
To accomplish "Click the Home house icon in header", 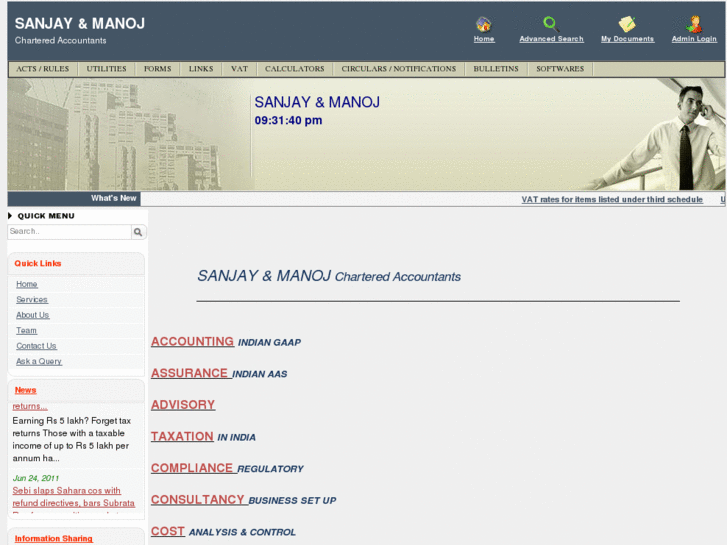I will coord(484,24).
